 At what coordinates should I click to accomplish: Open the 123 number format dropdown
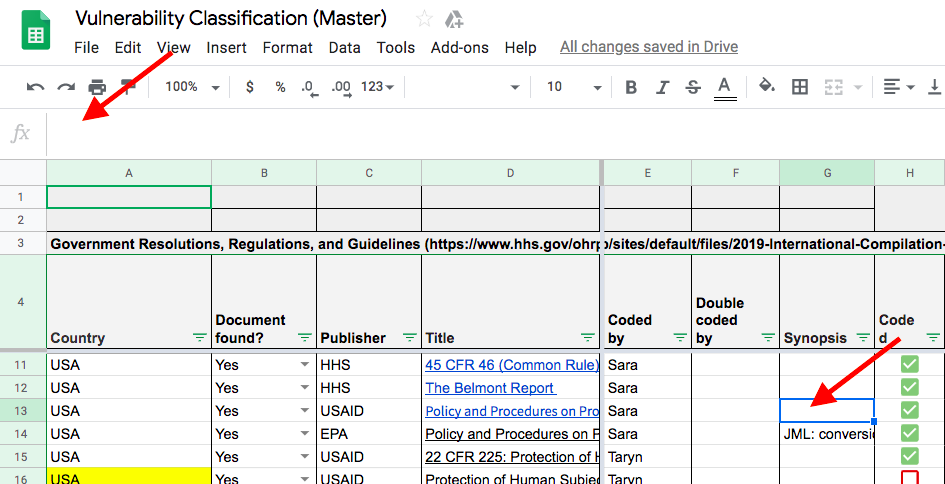point(378,87)
